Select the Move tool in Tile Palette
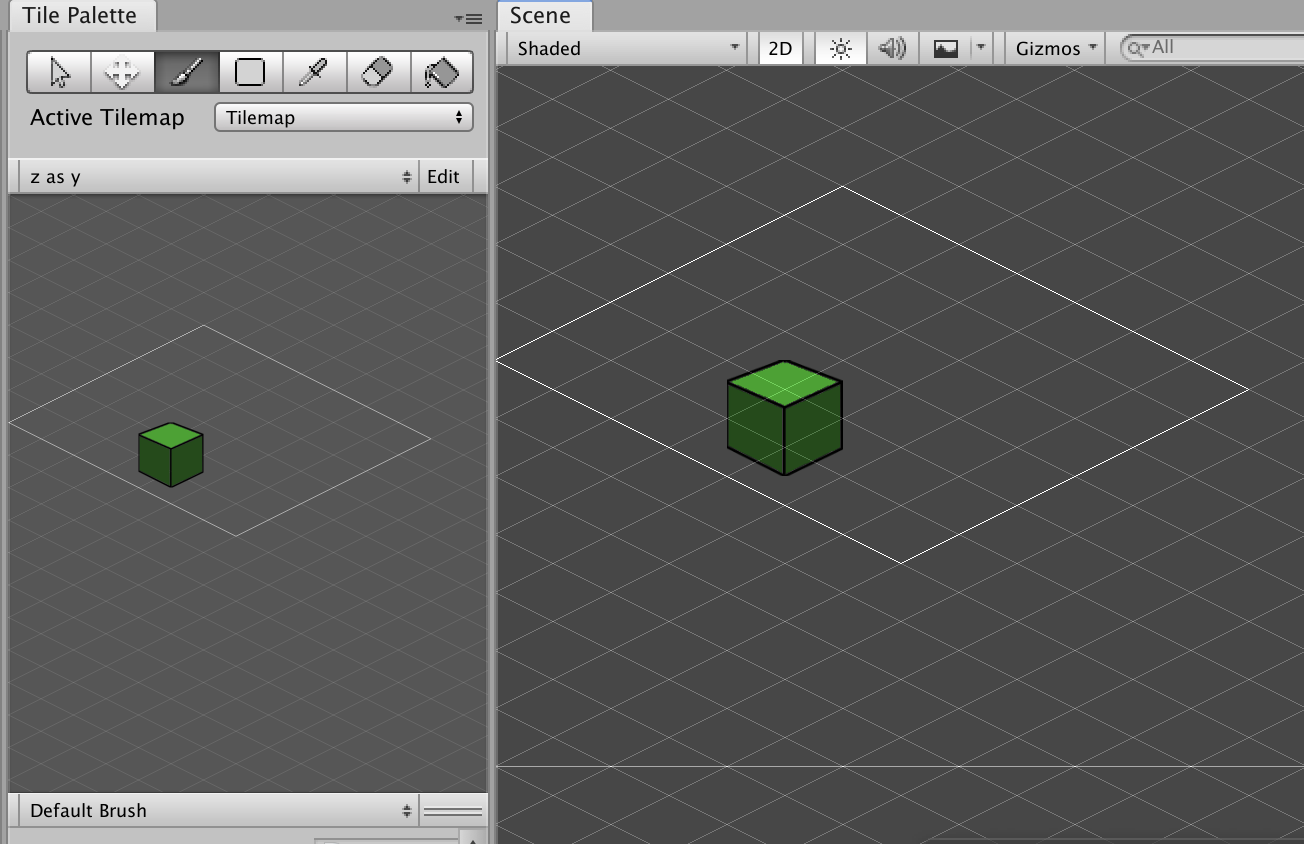 [122, 72]
